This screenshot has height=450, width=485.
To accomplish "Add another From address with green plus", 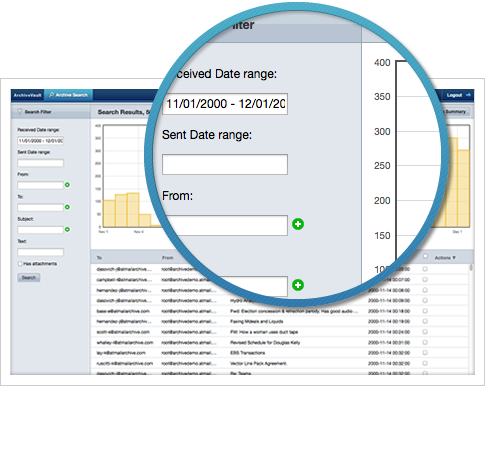I will point(67,185).
